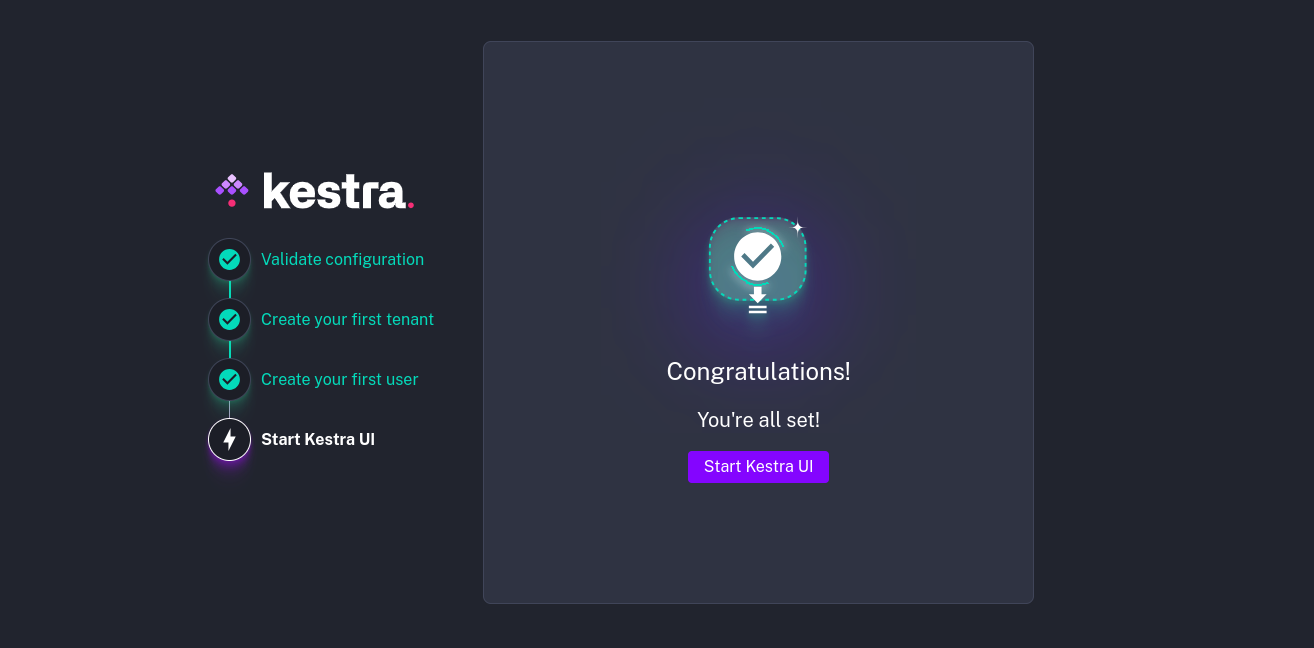Viewport: 1314px width, 648px height.
Task: Click the kestra wordmark text
Action: [x=338, y=190]
